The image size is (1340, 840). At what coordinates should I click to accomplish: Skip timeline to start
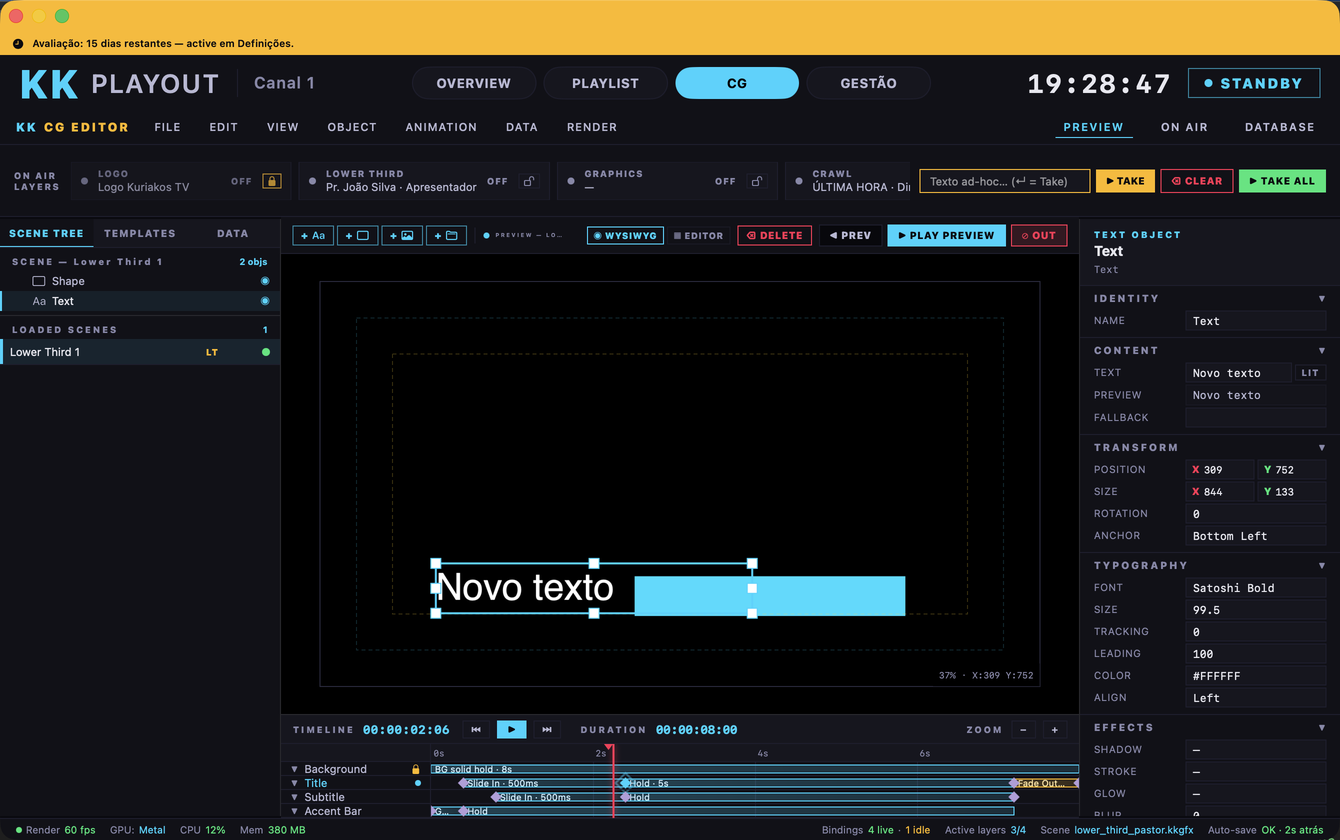click(476, 730)
